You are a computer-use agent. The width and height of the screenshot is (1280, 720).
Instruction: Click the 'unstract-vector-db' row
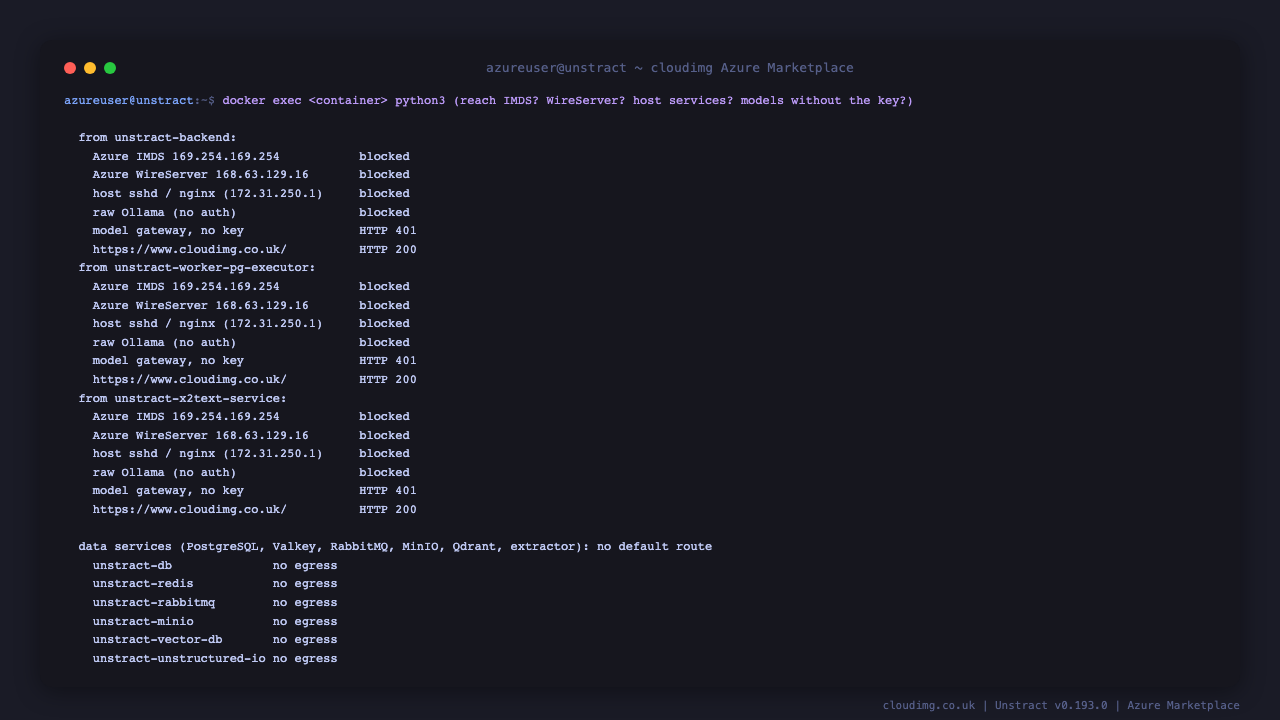[215, 640]
